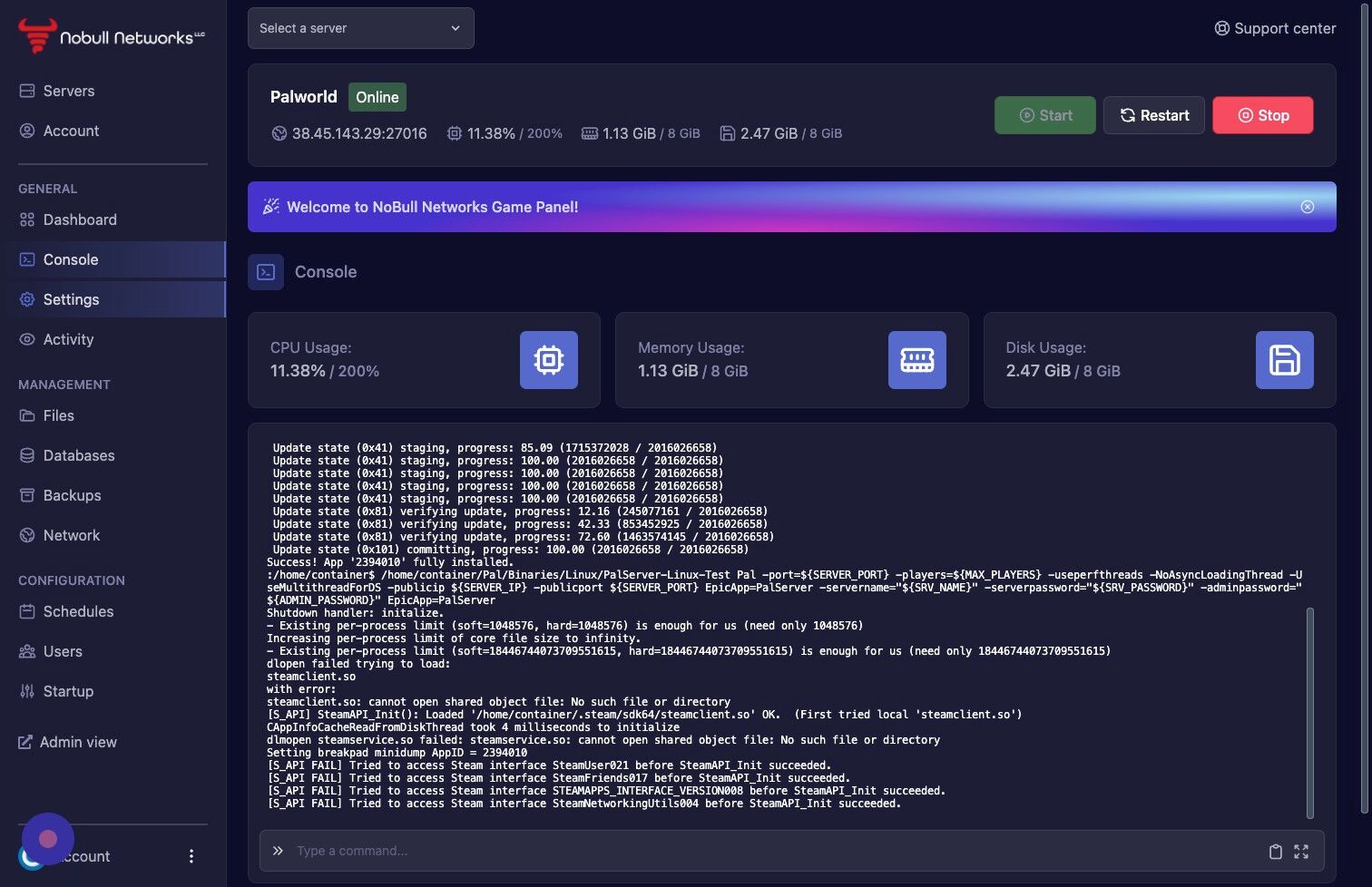Click the Memory Usage RAM icon
The image size is (1372, 887).
click(916, 360)
